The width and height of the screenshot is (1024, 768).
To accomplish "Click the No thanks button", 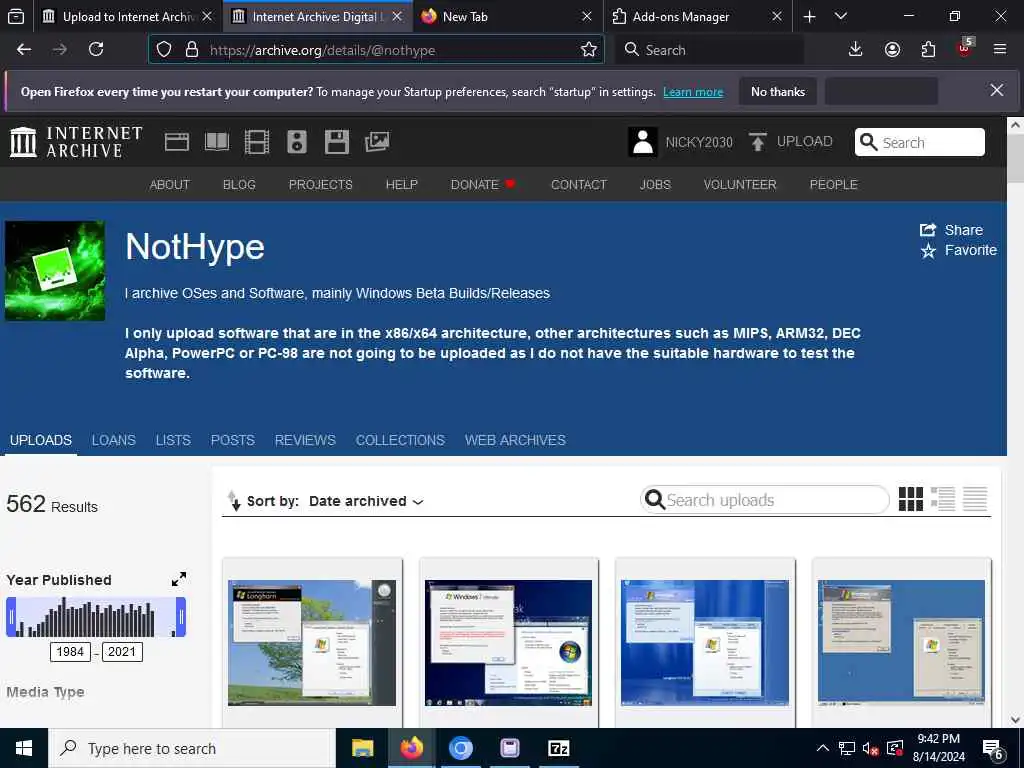I will point(778,91).
